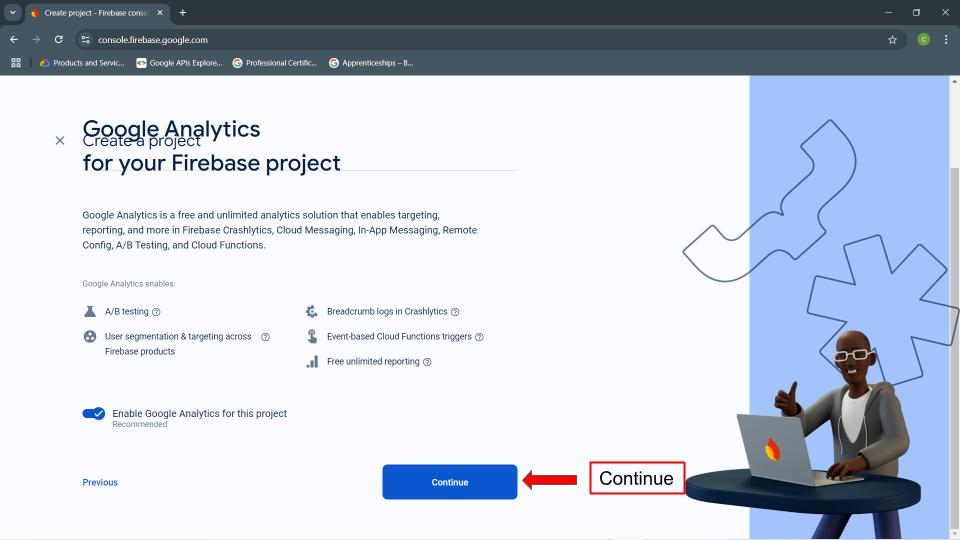Close the Create project Firebase tab

coord(160,12)
